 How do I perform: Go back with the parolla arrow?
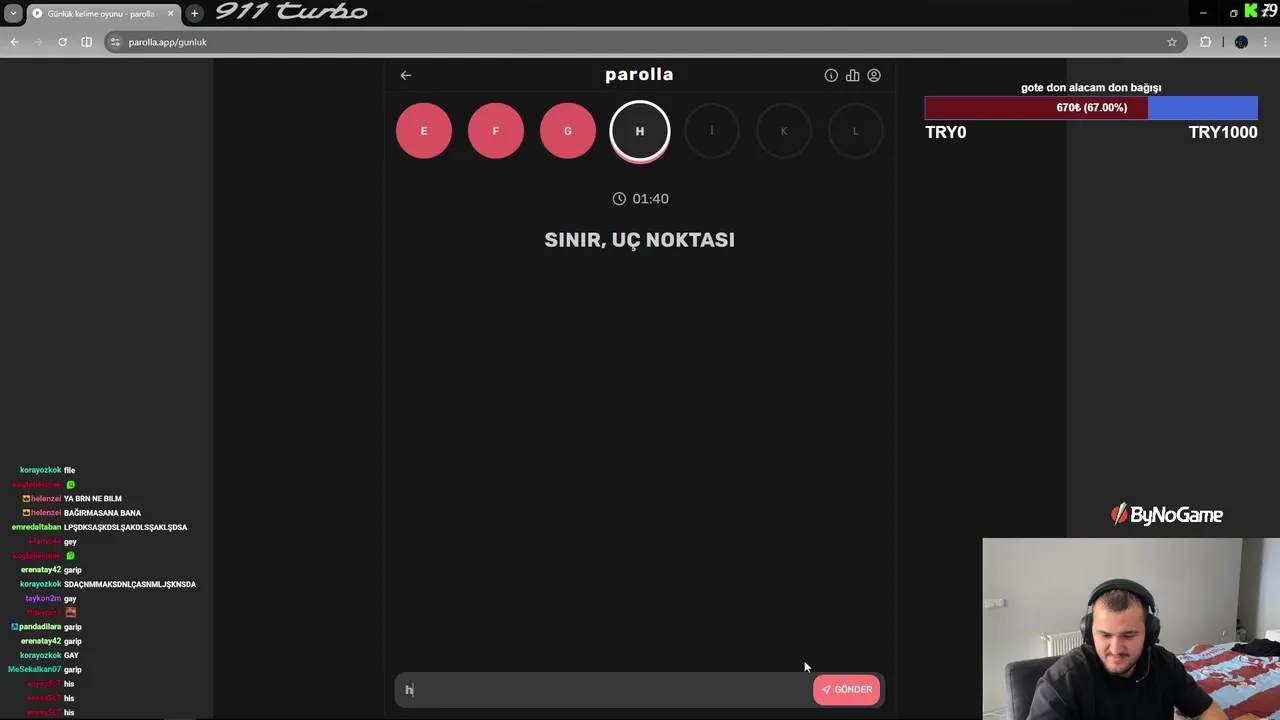(406, 75)
